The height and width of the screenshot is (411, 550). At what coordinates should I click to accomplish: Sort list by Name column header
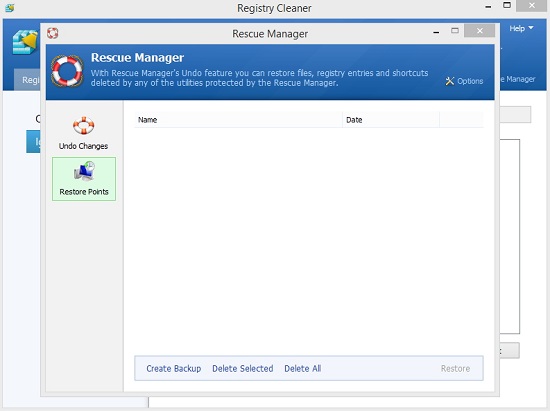(x=238, y=120)
